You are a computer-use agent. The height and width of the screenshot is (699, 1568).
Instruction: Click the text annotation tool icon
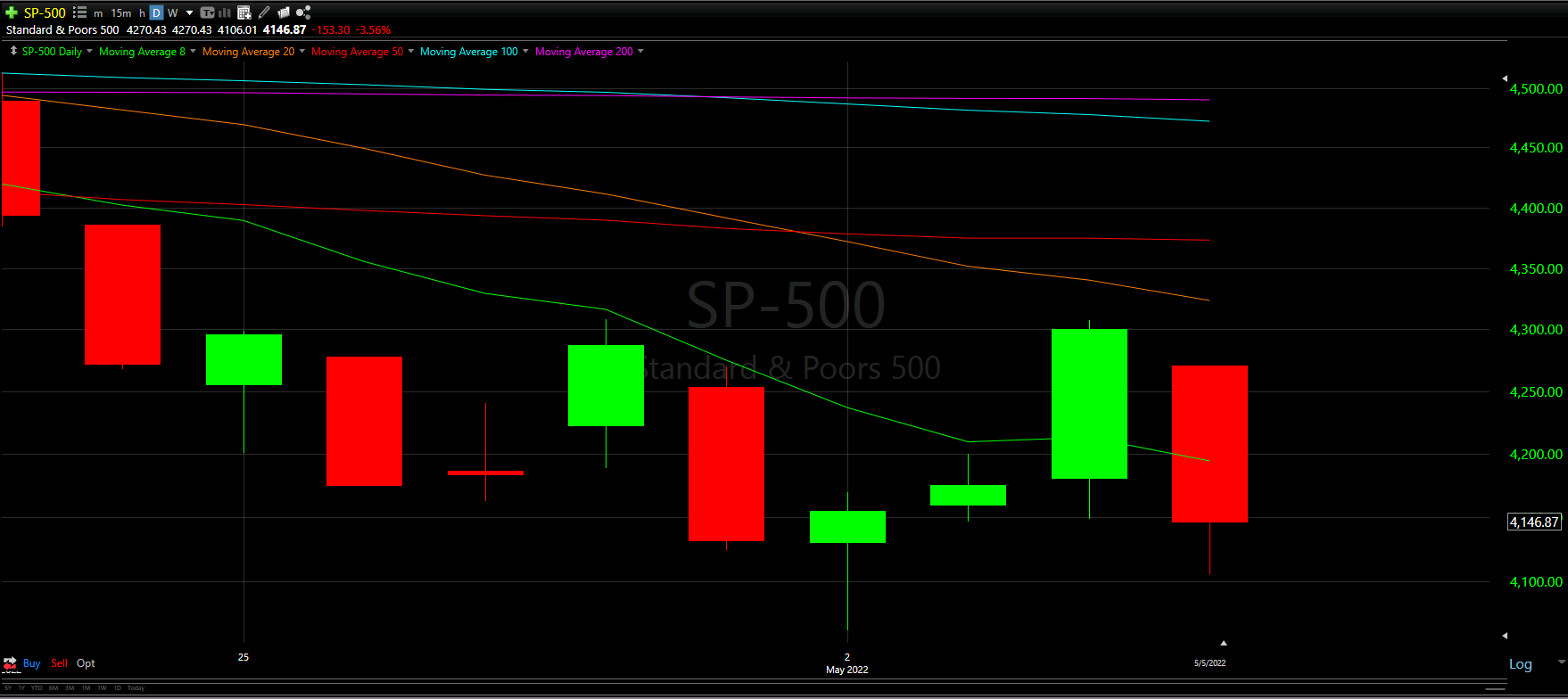207,12
